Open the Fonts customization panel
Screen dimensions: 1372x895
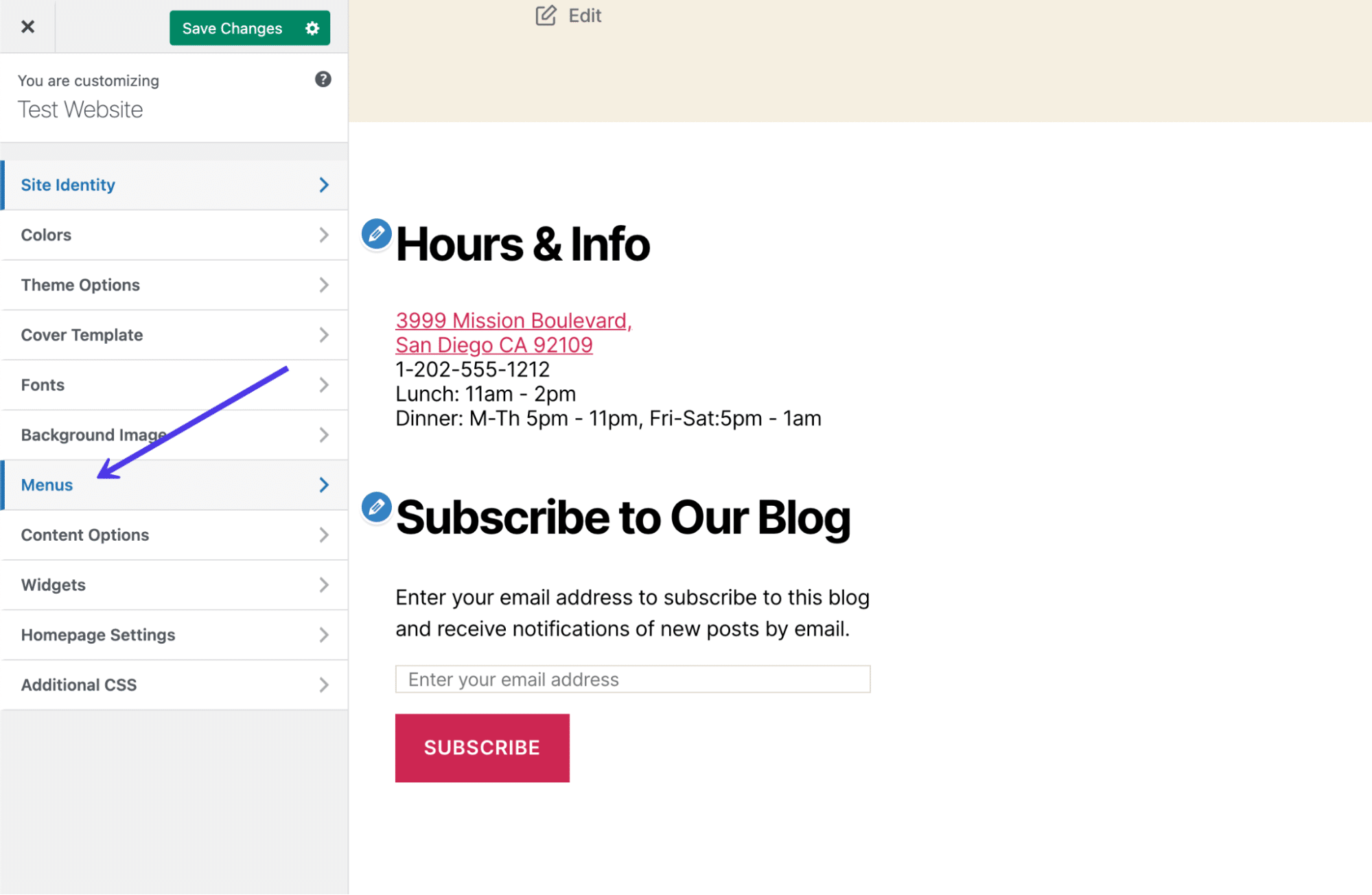click(174, 384)
